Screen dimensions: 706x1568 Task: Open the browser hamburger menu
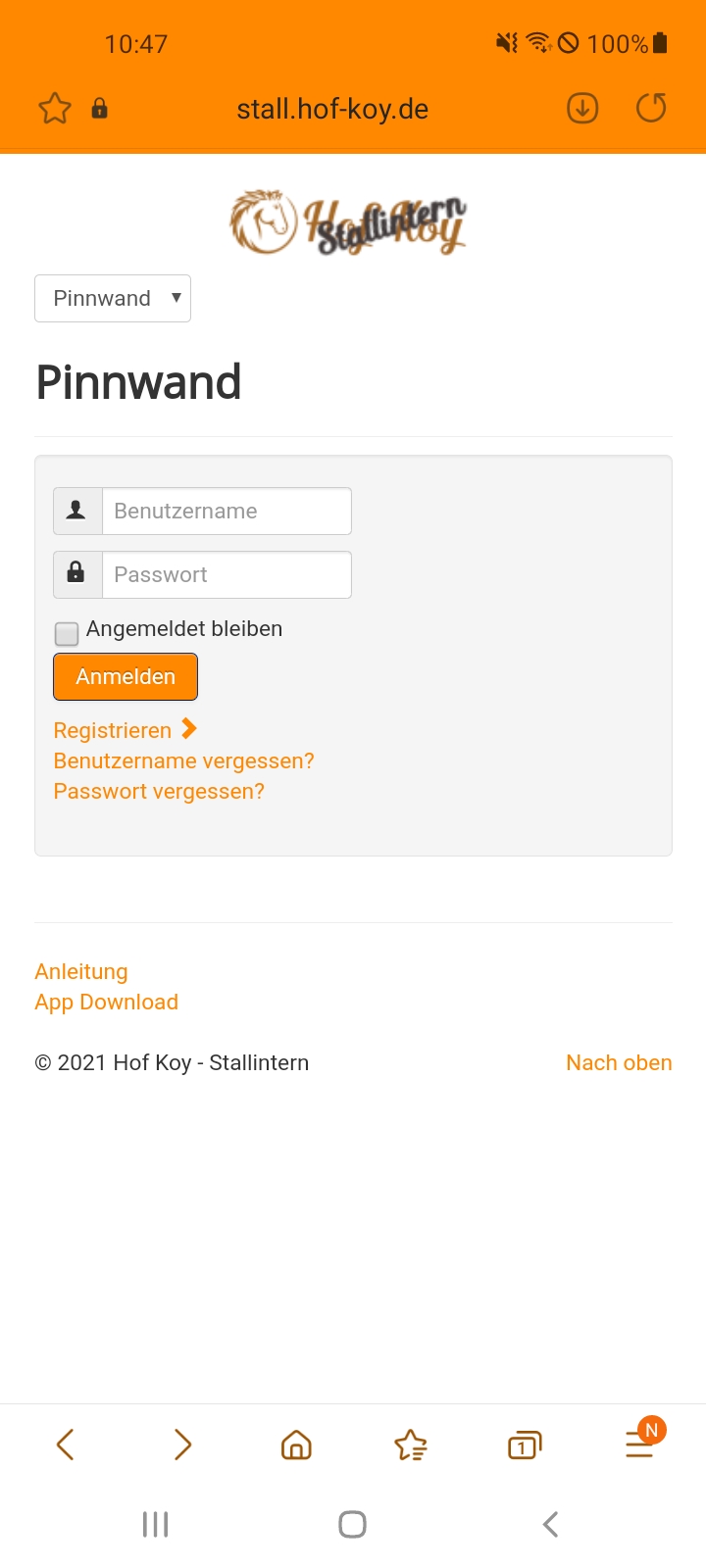click(639, 1445)
